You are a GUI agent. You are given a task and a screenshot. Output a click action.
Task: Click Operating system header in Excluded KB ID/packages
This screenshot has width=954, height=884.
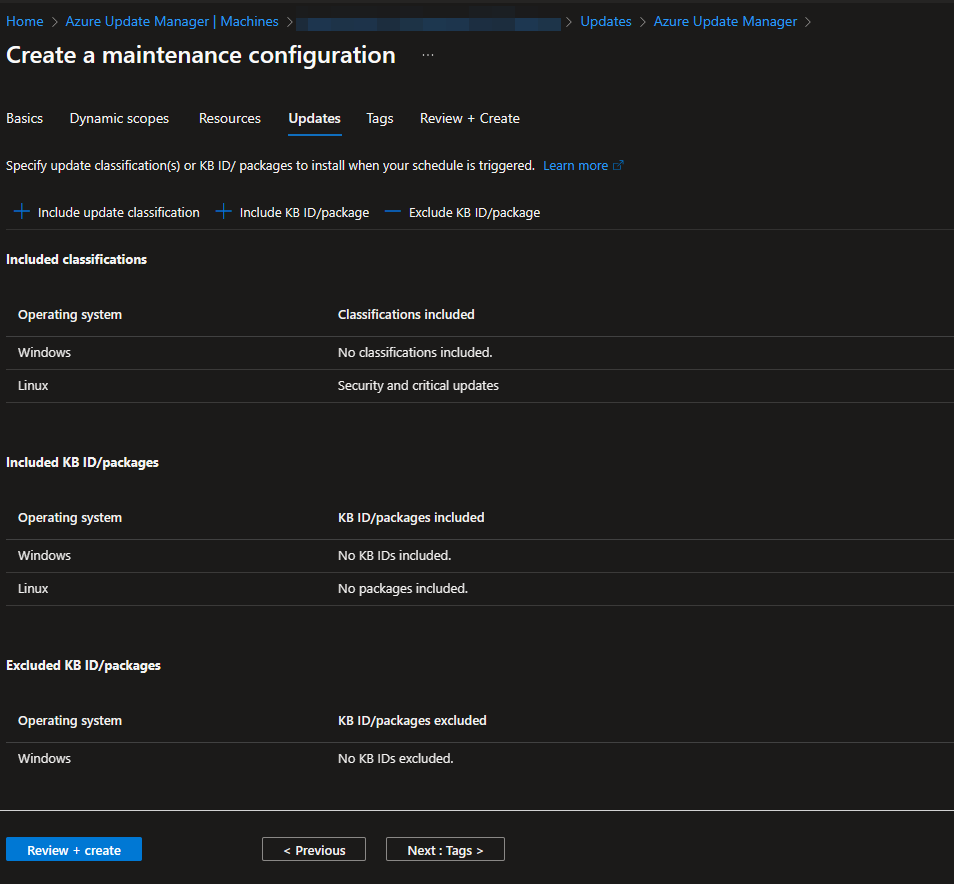70,721
